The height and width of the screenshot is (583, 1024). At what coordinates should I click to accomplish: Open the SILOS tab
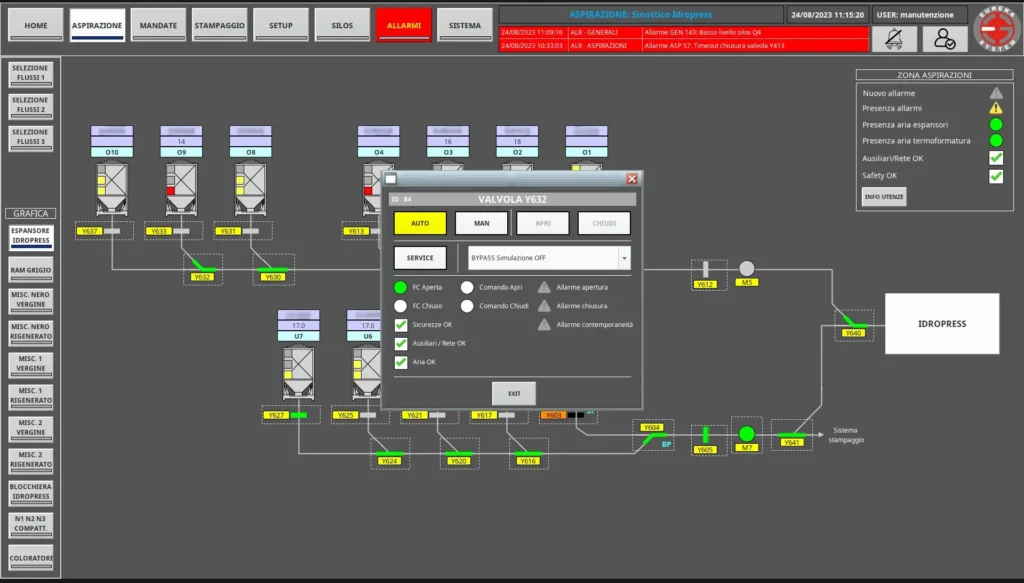click(342, 25)
